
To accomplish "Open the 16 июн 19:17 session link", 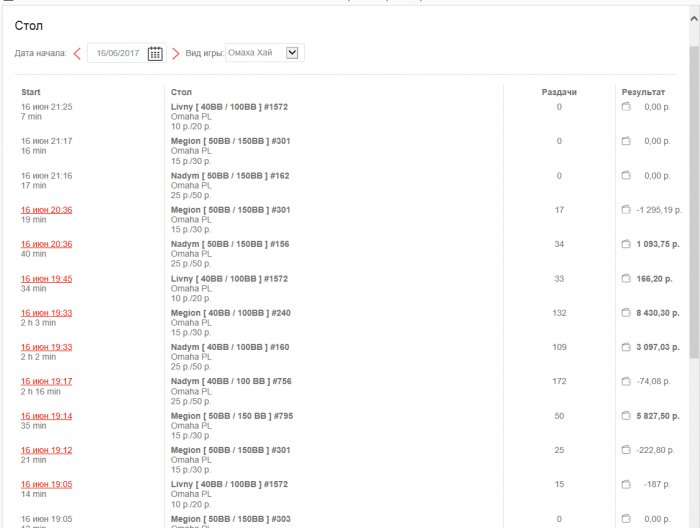I will point(46,382).
